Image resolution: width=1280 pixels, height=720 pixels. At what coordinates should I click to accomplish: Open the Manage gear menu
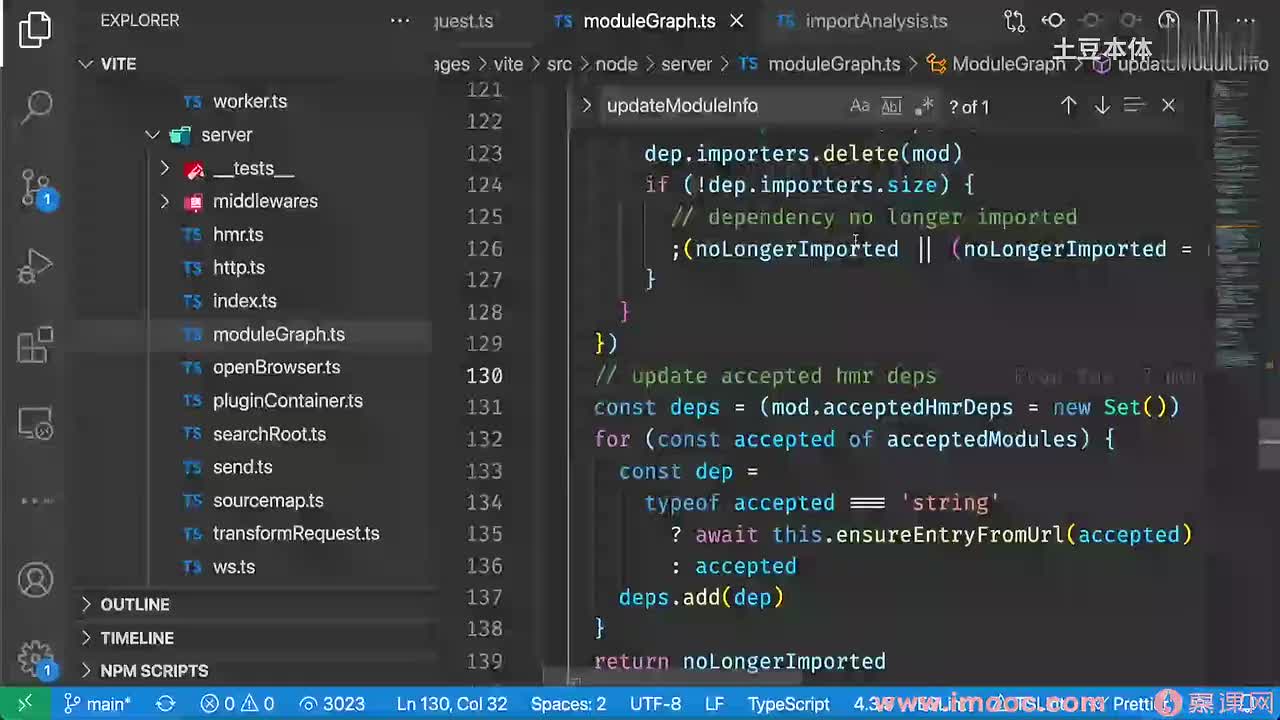click(36, 657)
